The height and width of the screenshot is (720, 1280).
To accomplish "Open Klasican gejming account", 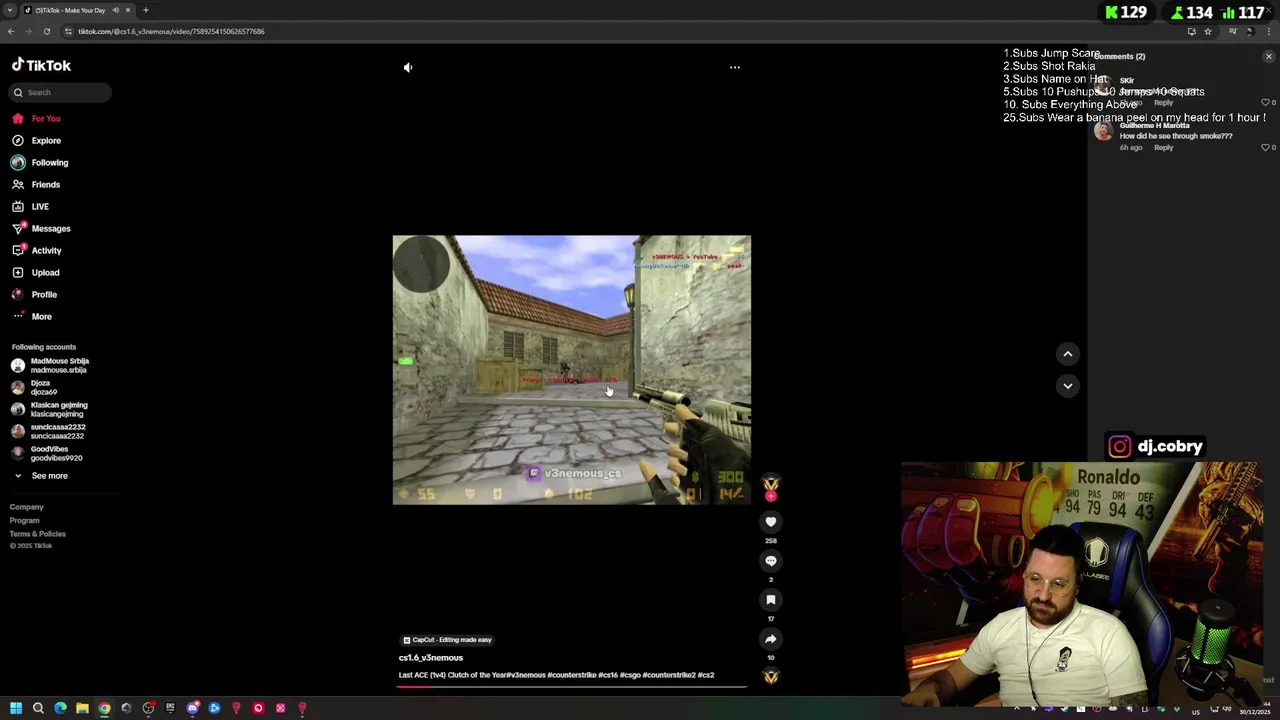I will pos(50,409).
